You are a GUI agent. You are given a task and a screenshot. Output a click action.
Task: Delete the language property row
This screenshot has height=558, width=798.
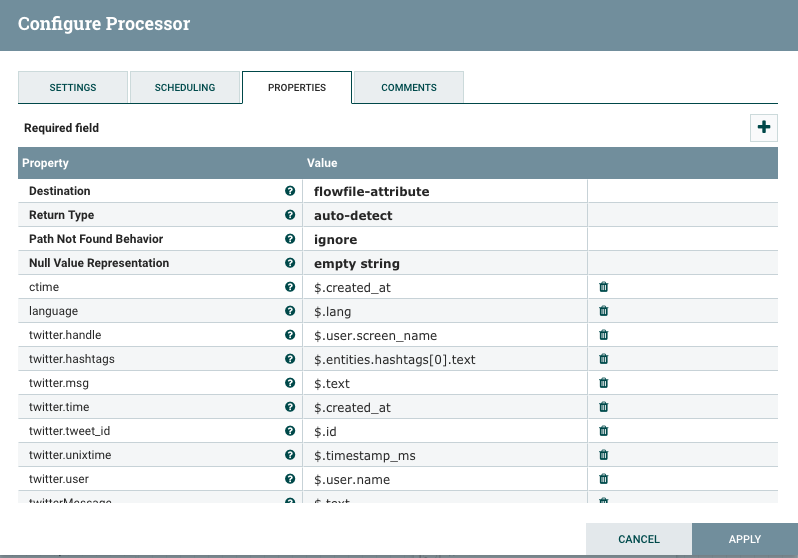coord(603,311)
